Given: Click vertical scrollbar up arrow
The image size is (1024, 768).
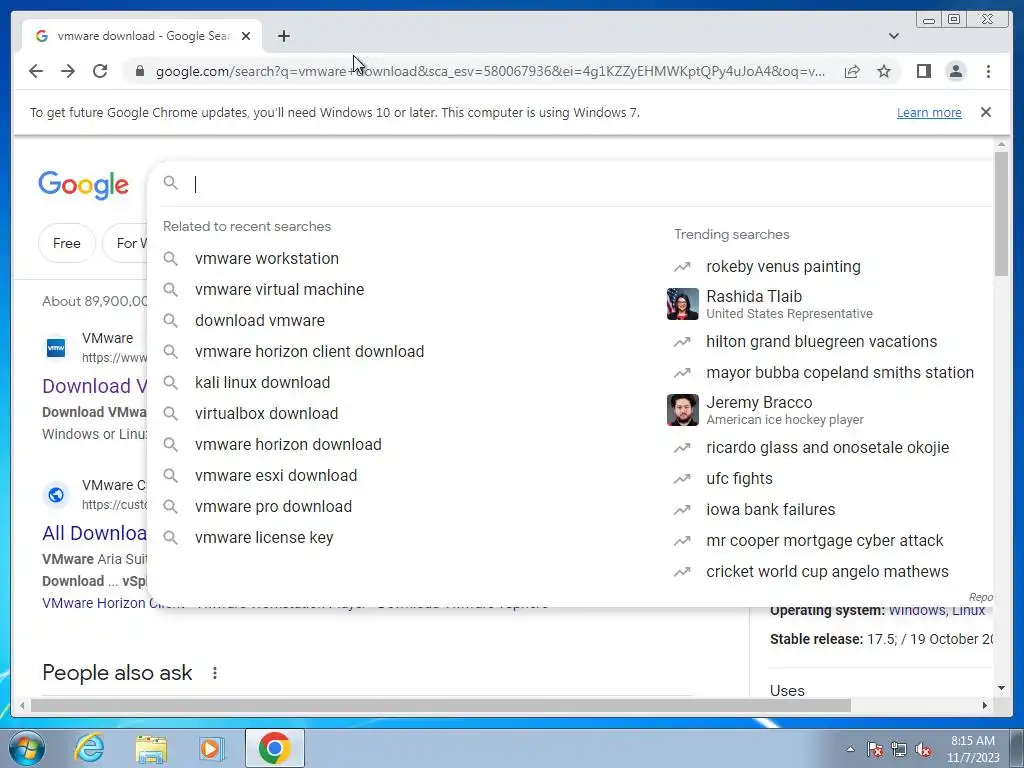Looking at the screenshot, I should click(x=1001, y=144).
